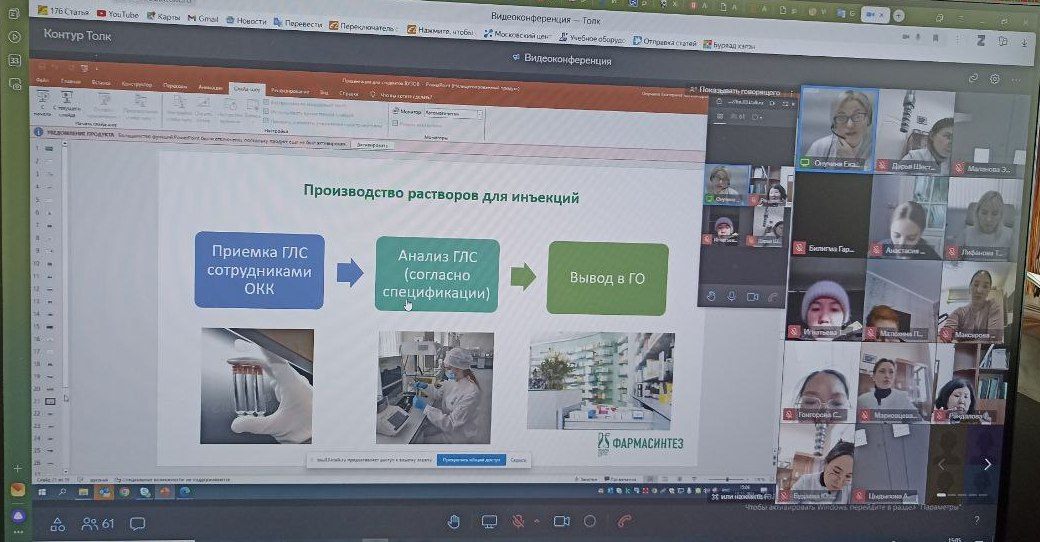Copy the conference invitation link

click(x=972, y=78)
